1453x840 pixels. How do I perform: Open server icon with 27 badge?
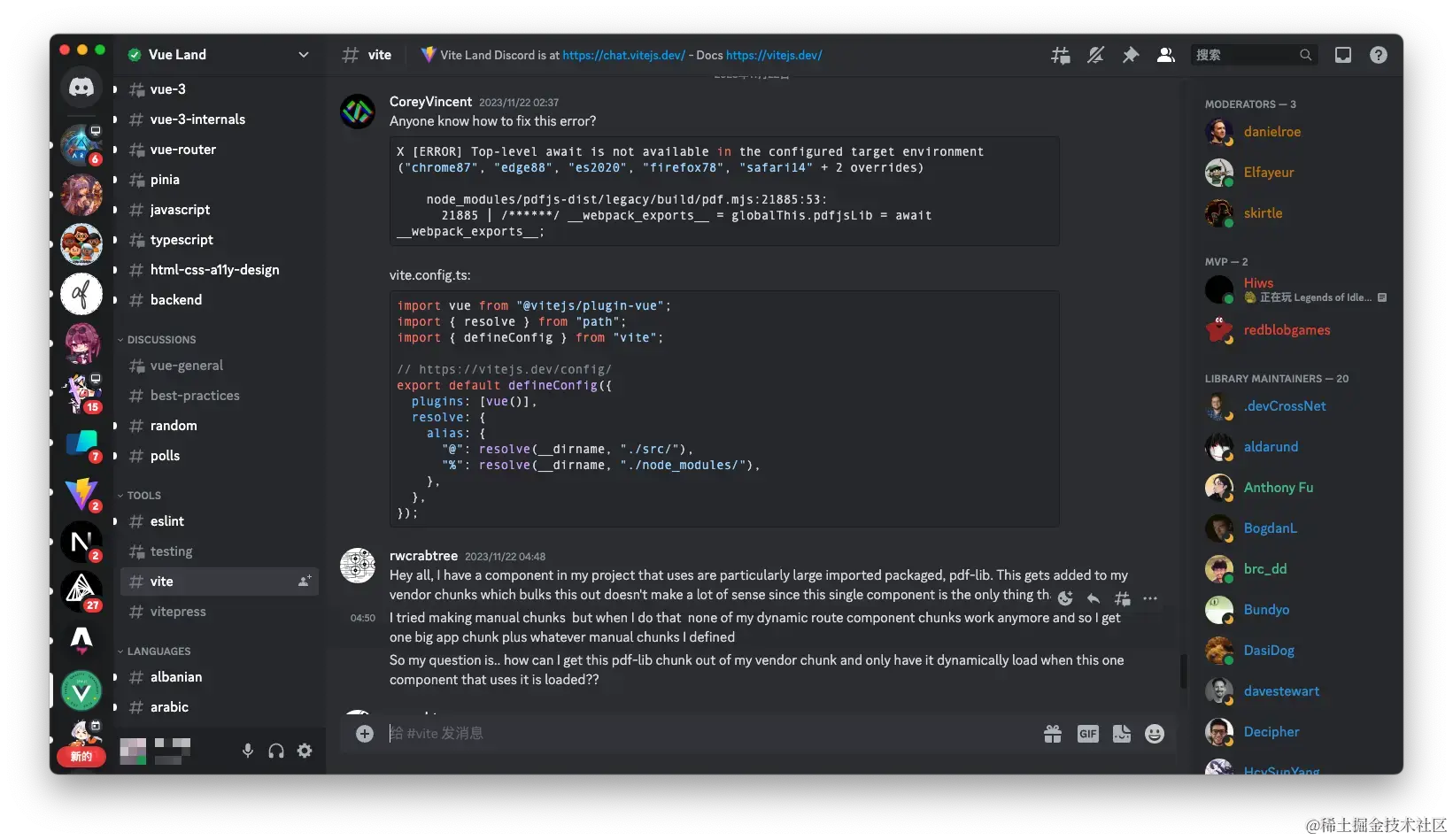81,591
